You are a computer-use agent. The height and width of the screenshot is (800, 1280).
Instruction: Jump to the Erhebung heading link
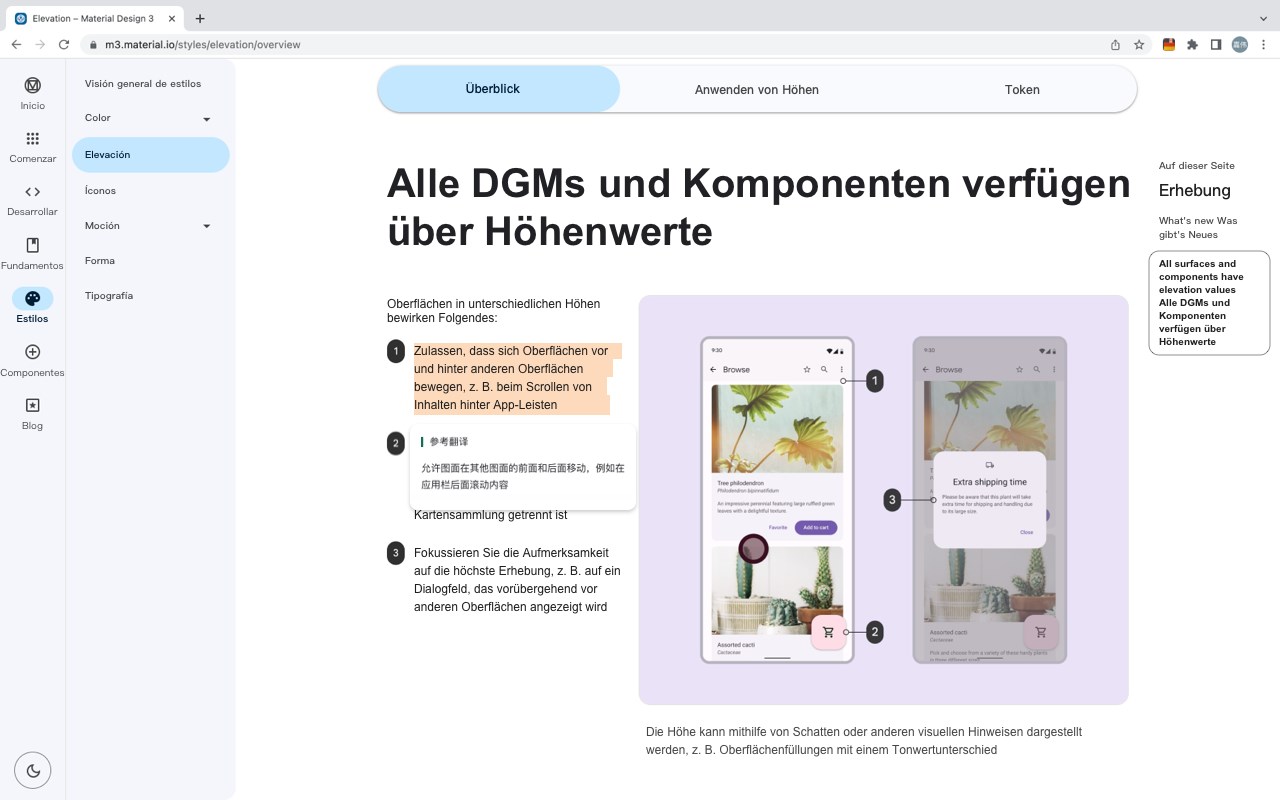pos(1194,190)
